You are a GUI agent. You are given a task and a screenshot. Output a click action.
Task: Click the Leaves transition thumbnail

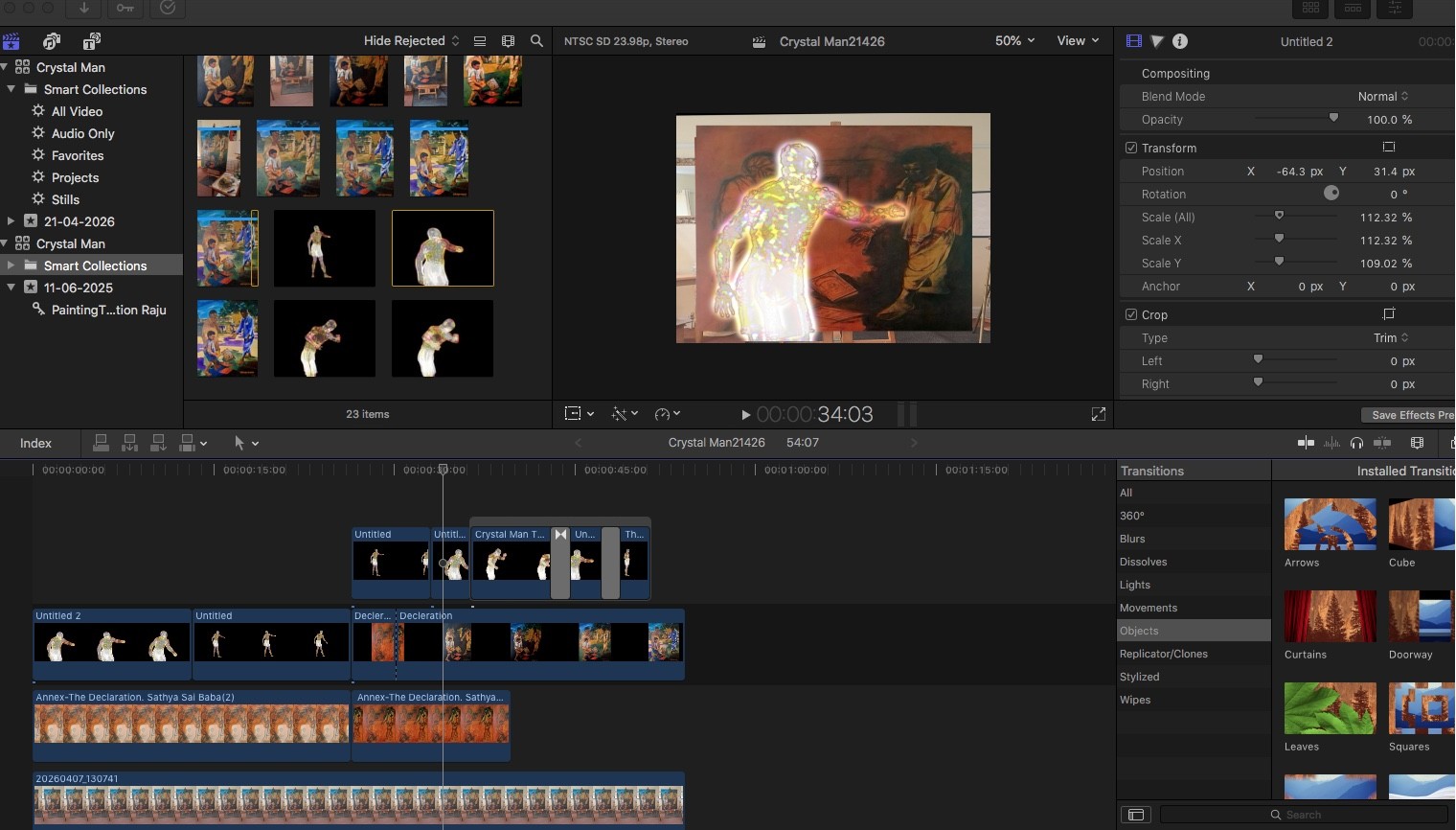(x=1330, y=708)
